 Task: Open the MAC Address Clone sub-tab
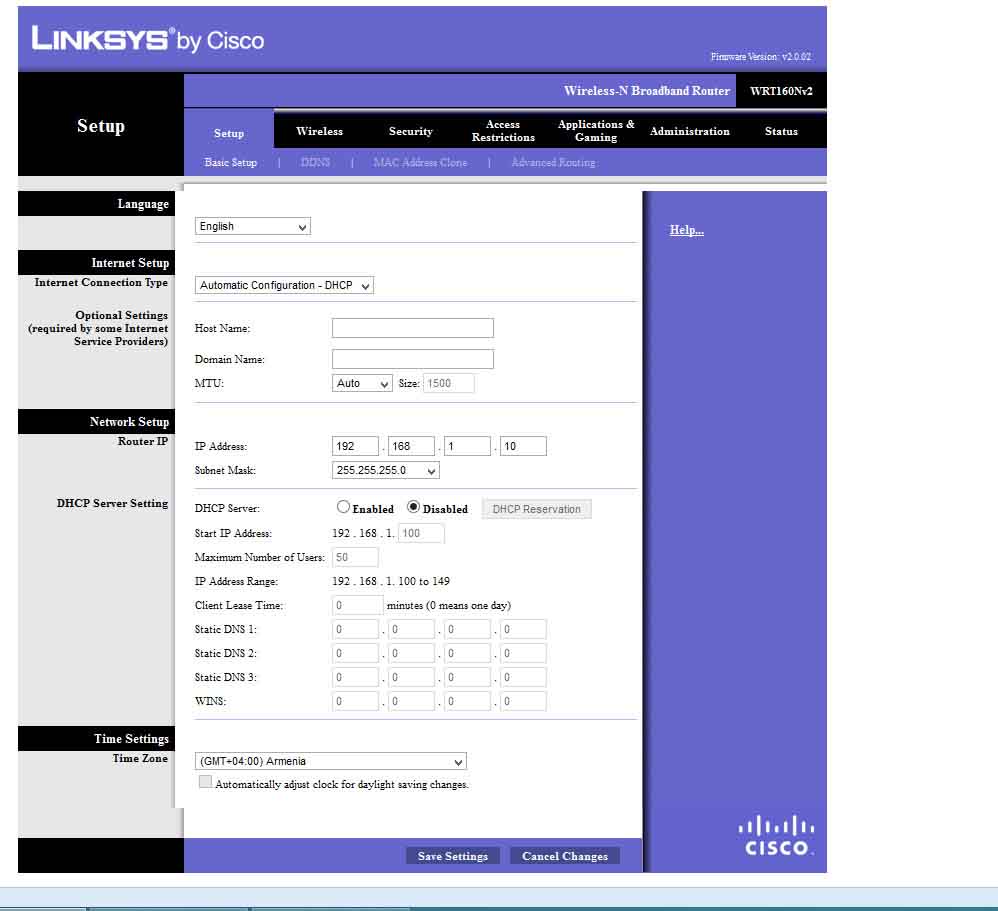pos(420,162)
